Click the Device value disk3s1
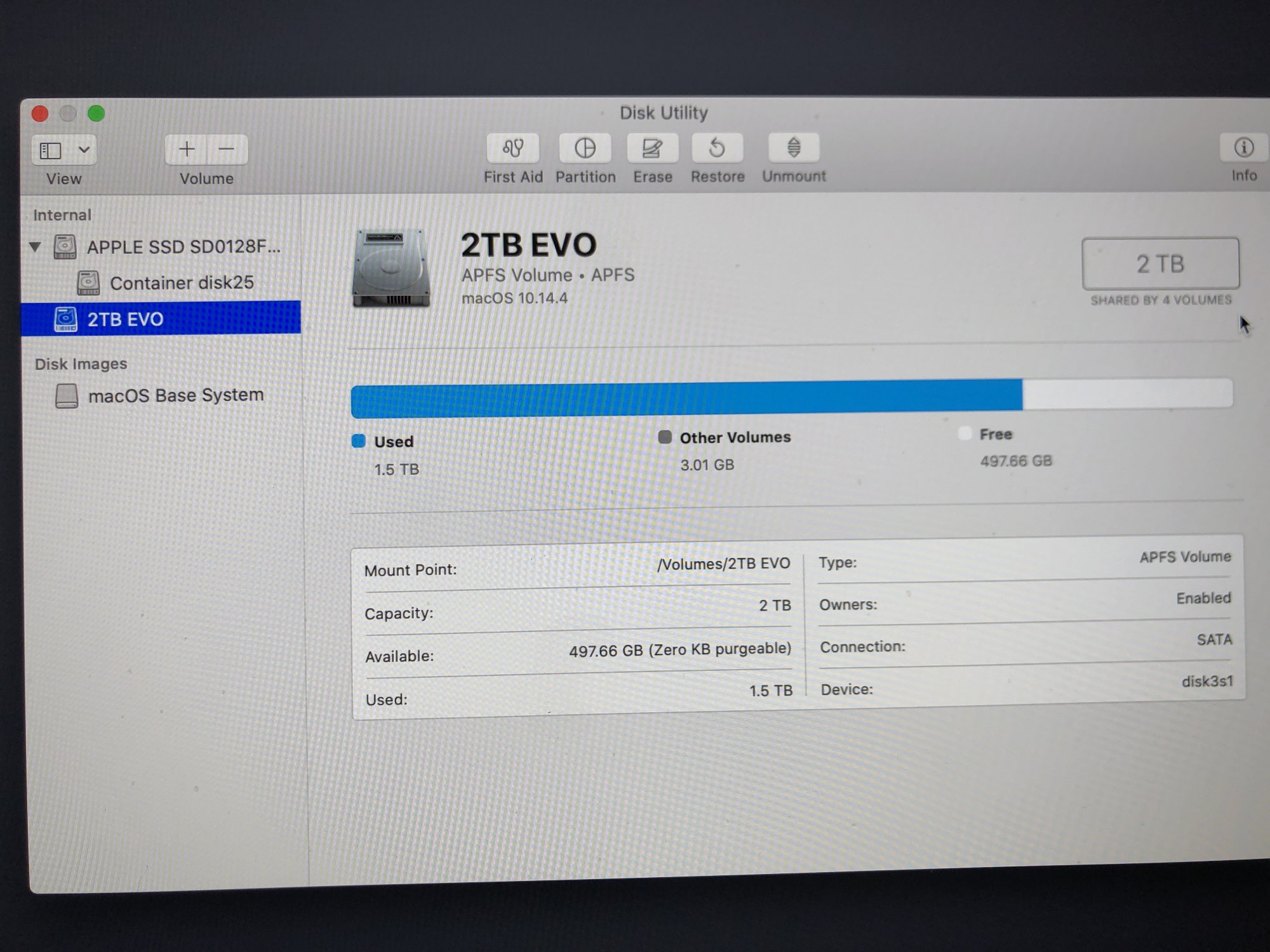 1207,682
